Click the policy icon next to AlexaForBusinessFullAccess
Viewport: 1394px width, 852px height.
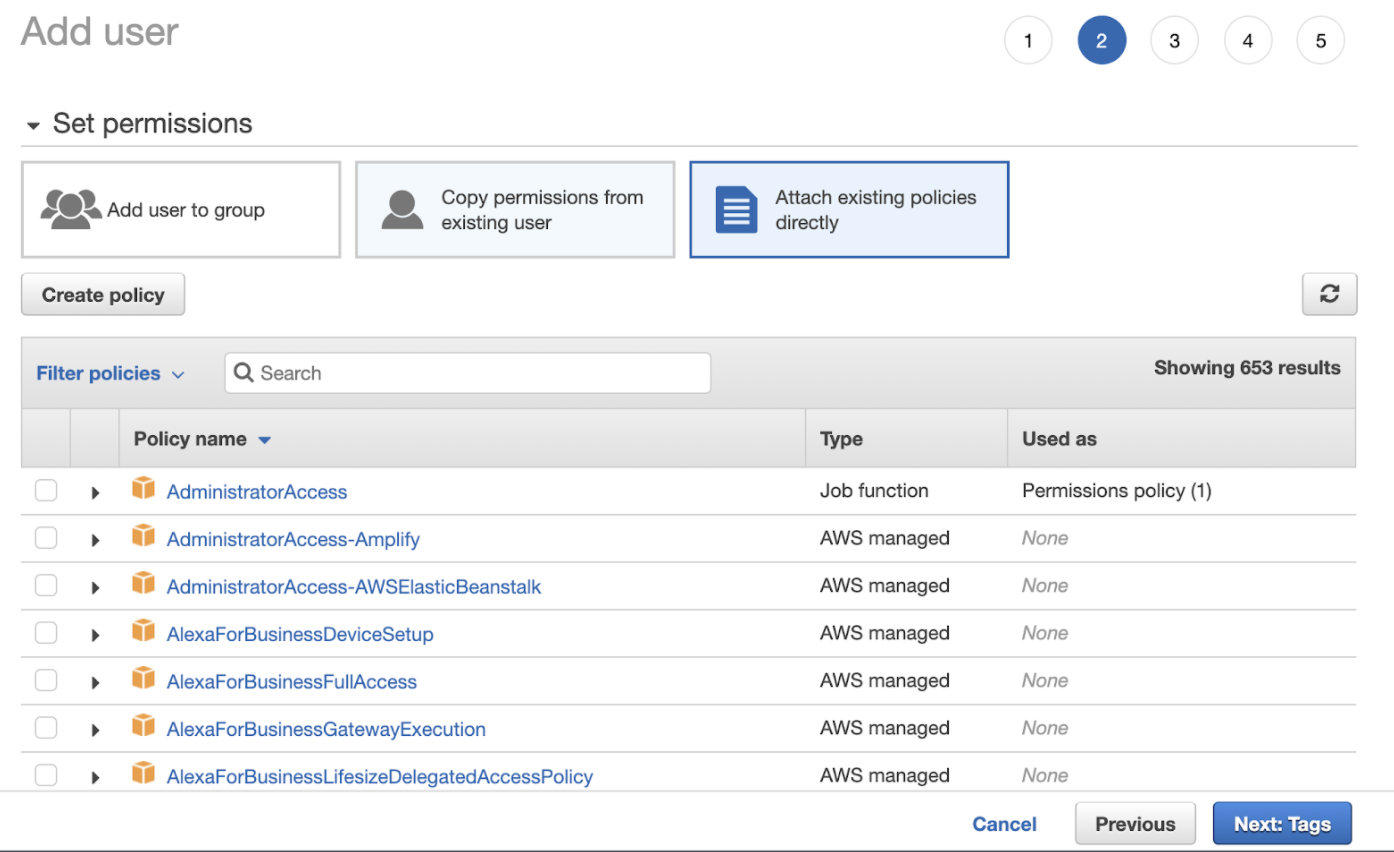point(144,679)
